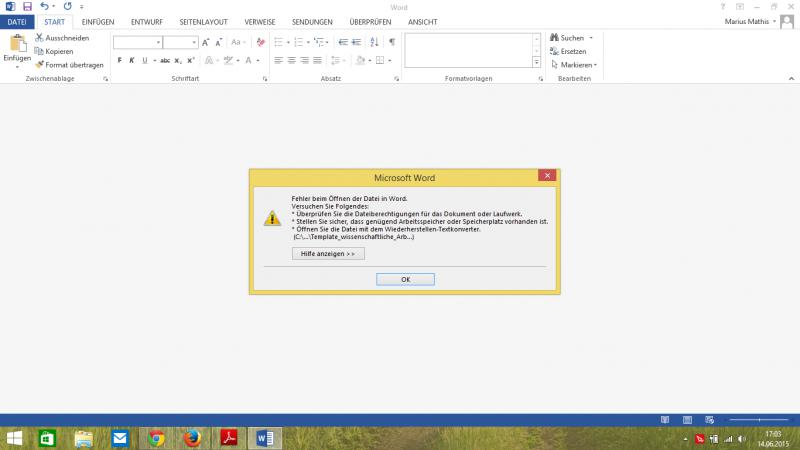Expand the font name dropdown
This screenshot has height=450, width=800.
[158, 42]
